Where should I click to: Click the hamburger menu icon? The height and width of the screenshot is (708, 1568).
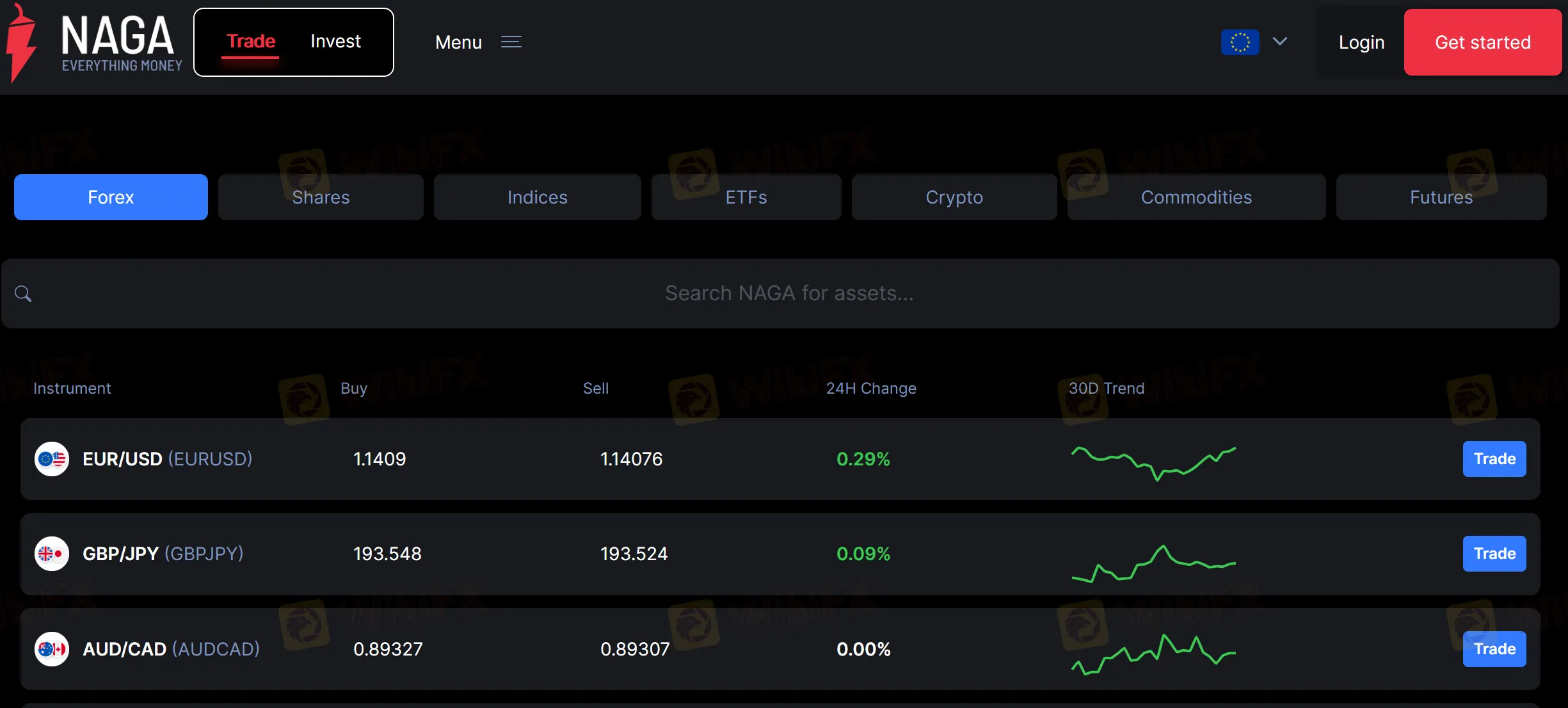point(511,42)
